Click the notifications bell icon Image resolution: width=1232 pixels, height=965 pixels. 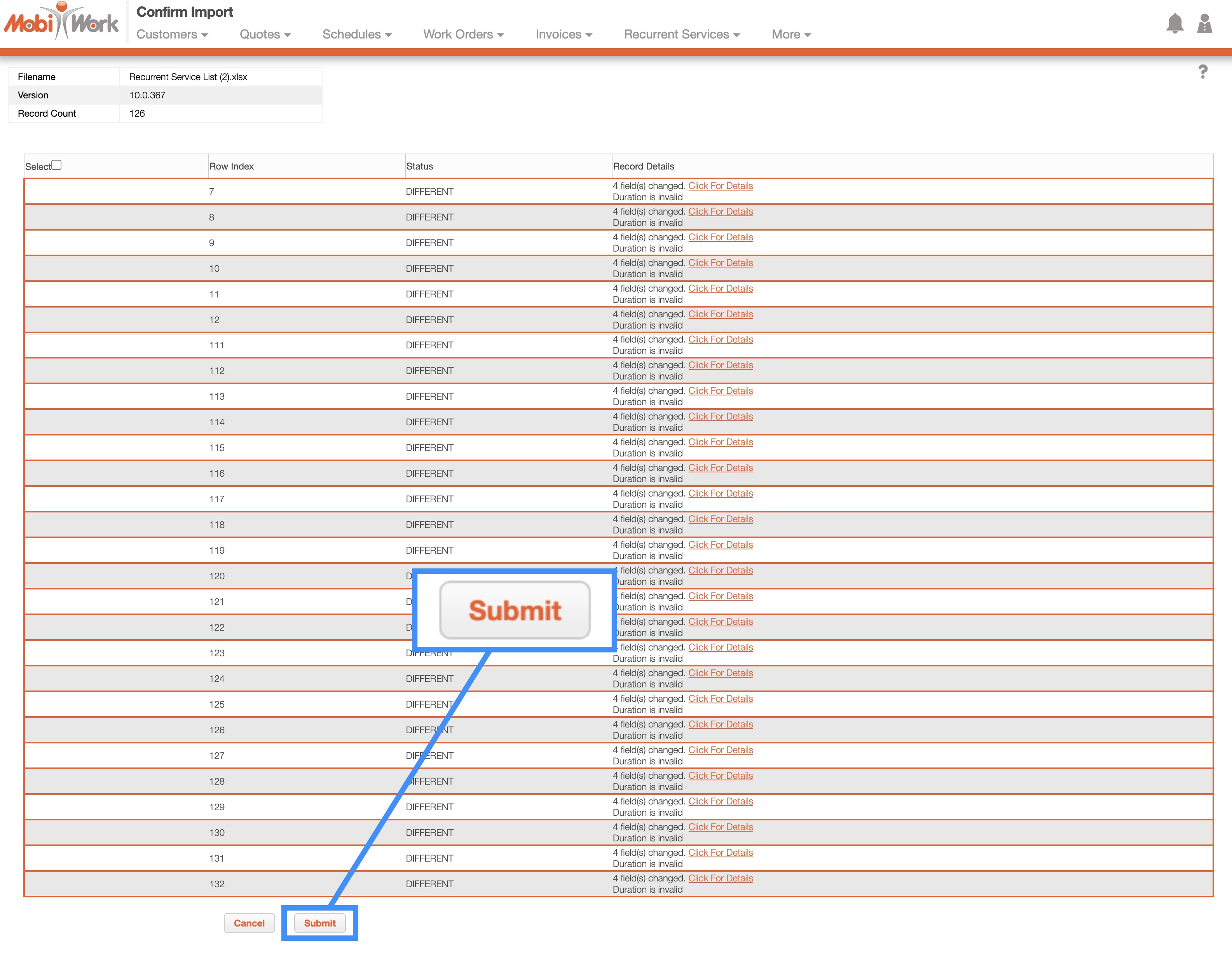(1174, 24)
